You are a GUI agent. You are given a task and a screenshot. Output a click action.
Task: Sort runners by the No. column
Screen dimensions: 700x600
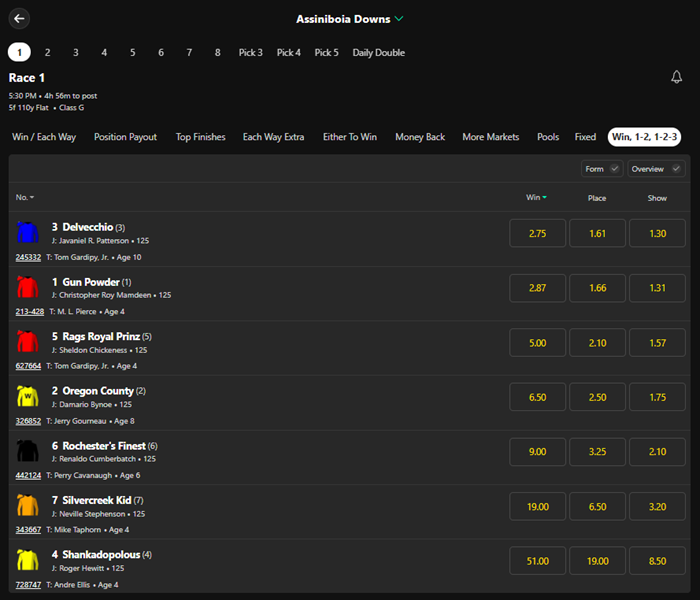[x=25, y=197]
